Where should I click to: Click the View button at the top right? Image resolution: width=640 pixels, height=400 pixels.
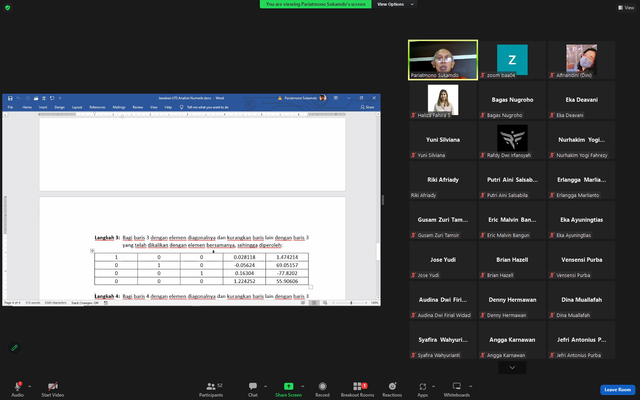pyautogui.click(x=626, y=7)
